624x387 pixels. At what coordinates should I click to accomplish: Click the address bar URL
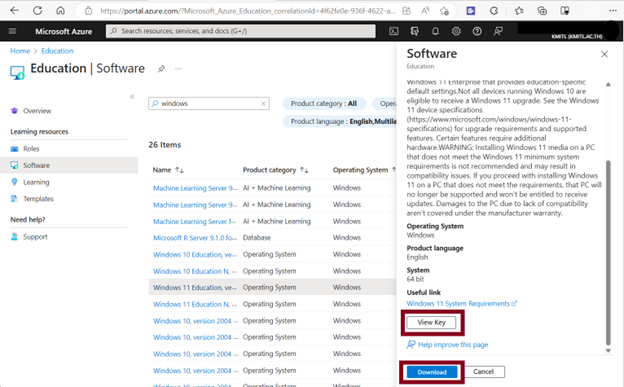pyautogui.click(x=247, y=11)
